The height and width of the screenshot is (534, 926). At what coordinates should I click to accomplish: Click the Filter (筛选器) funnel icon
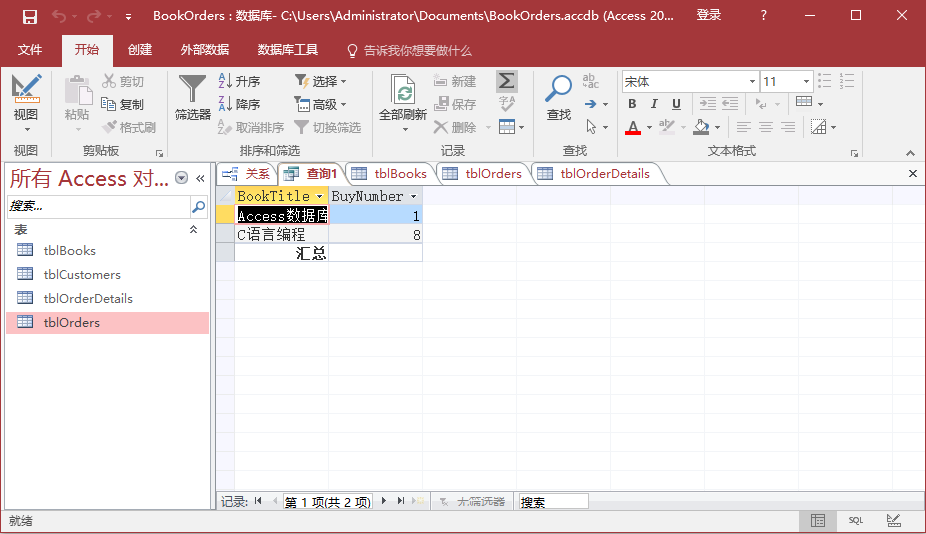(192, 90)
